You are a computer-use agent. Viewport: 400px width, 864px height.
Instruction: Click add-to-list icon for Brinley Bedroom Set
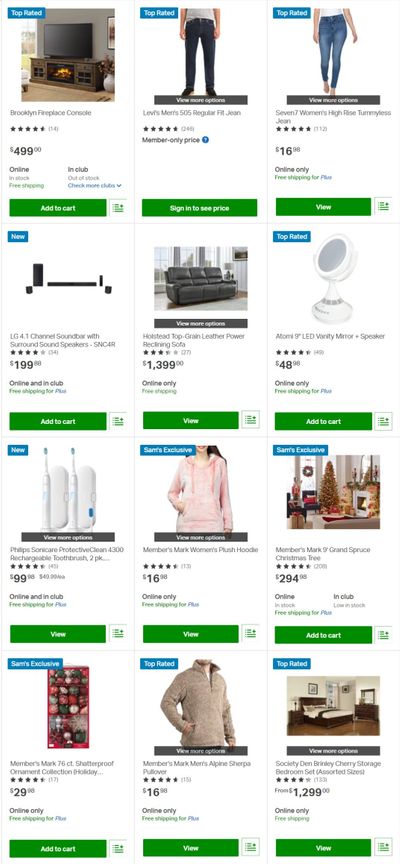(383, 847)
